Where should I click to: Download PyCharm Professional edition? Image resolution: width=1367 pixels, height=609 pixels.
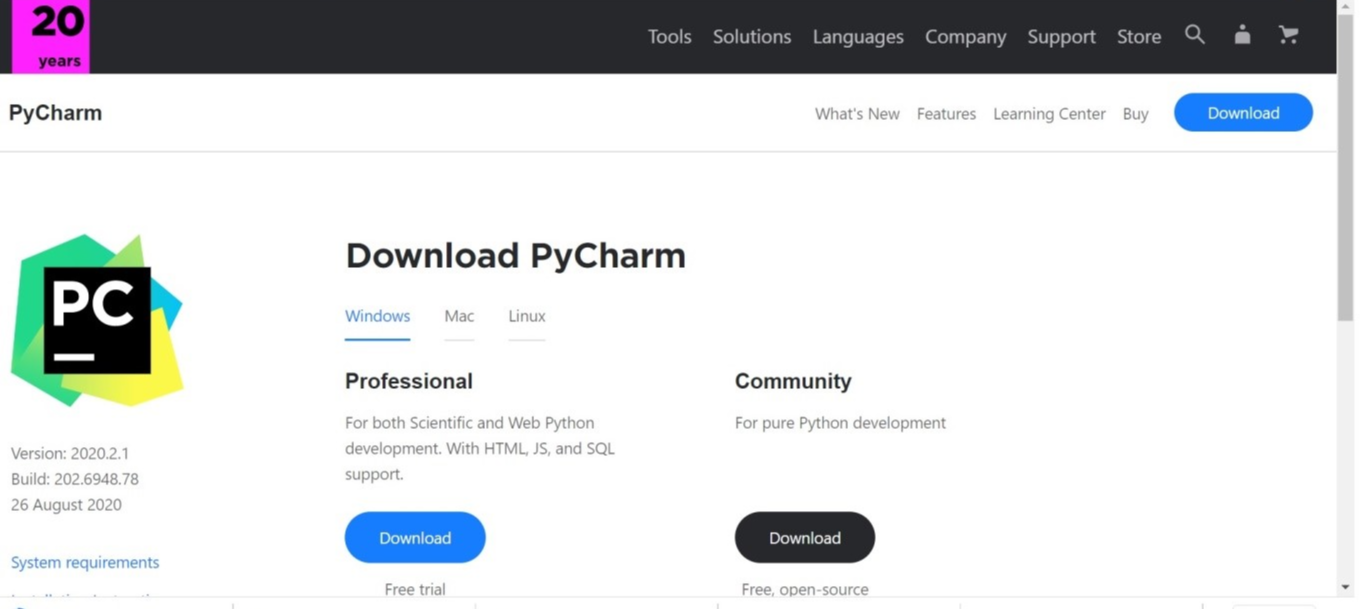[x=415, y=538]
